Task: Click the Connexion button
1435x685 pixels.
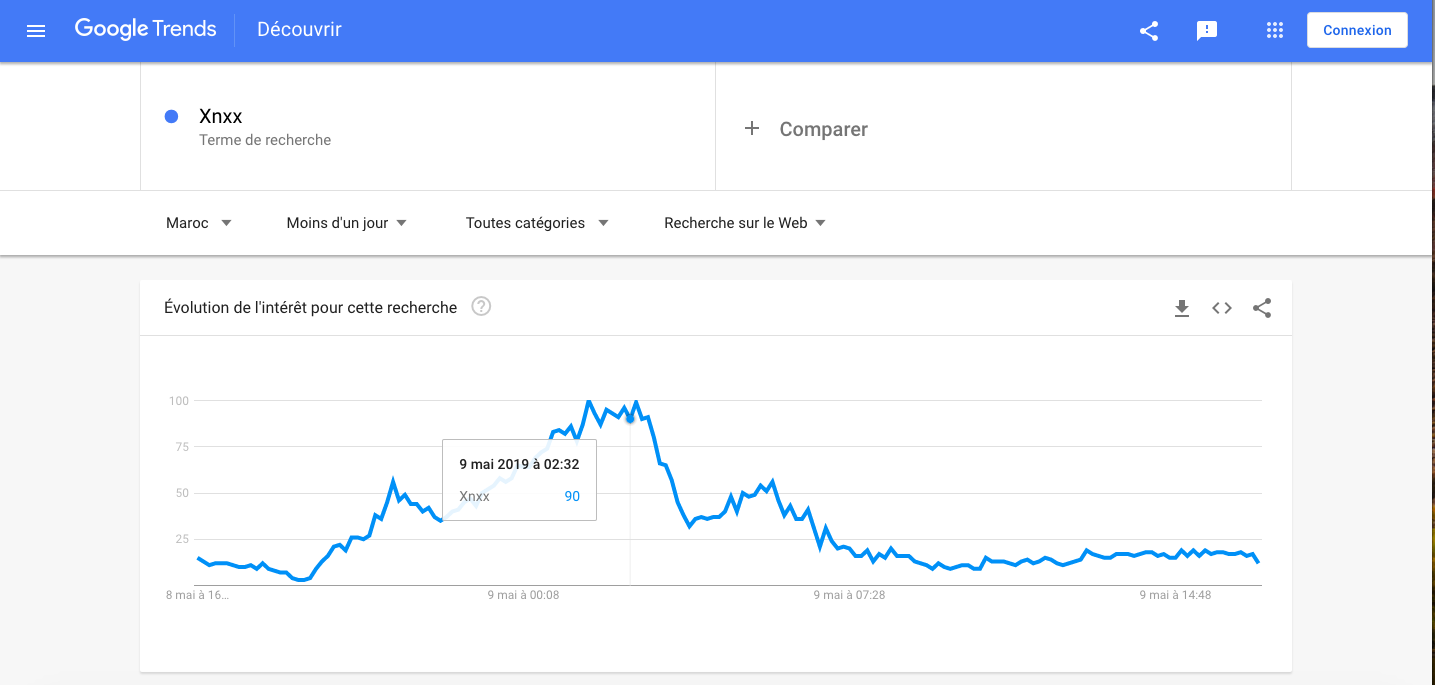Action: [1357, 30]
